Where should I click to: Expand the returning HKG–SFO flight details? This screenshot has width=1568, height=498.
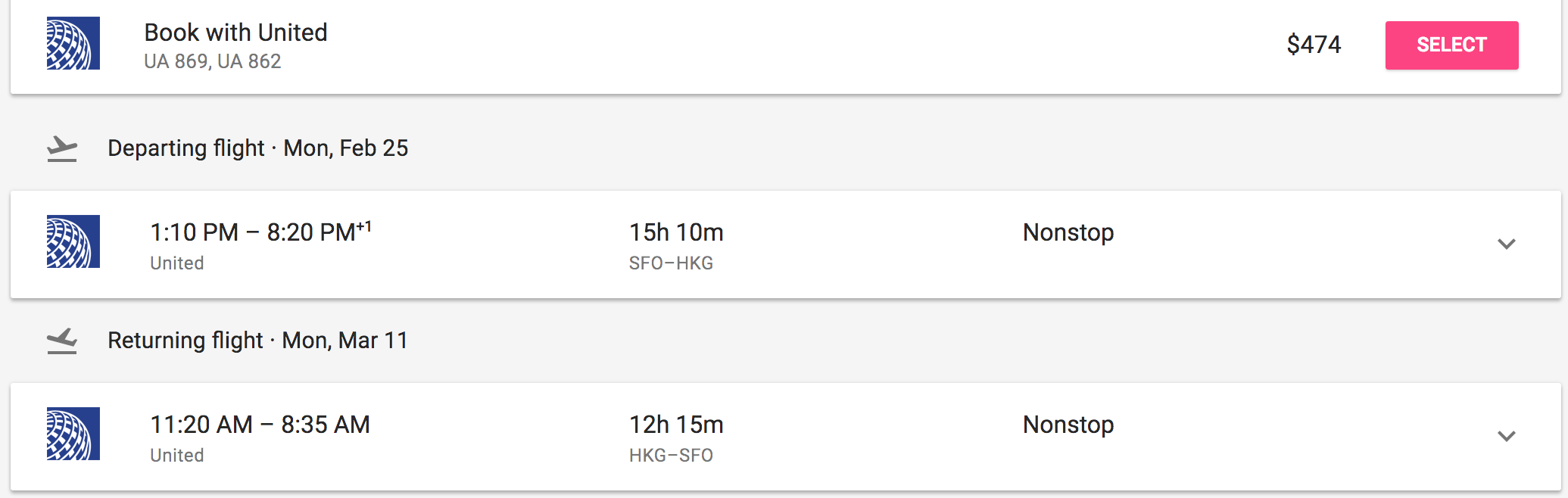(1506, 436)
